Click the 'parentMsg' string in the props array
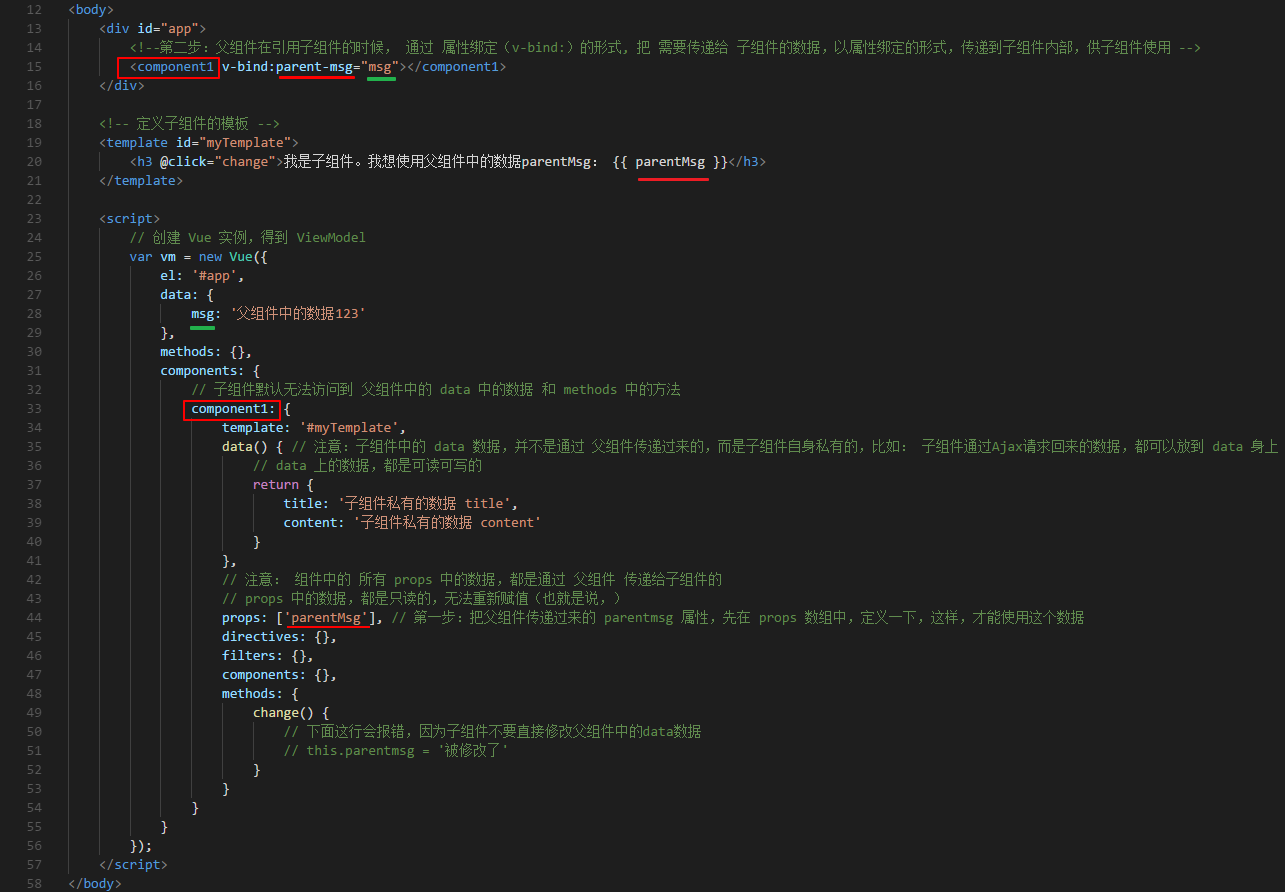1285x892 pixels. (x=329, y=618)
